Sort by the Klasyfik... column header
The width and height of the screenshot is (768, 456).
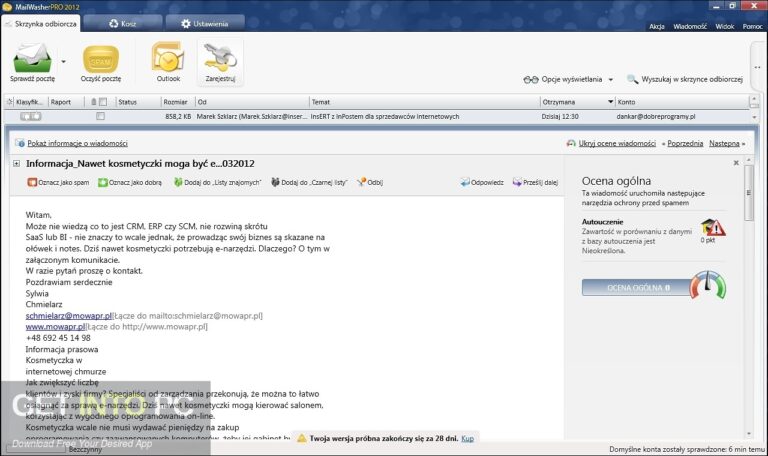coord(29,102)
